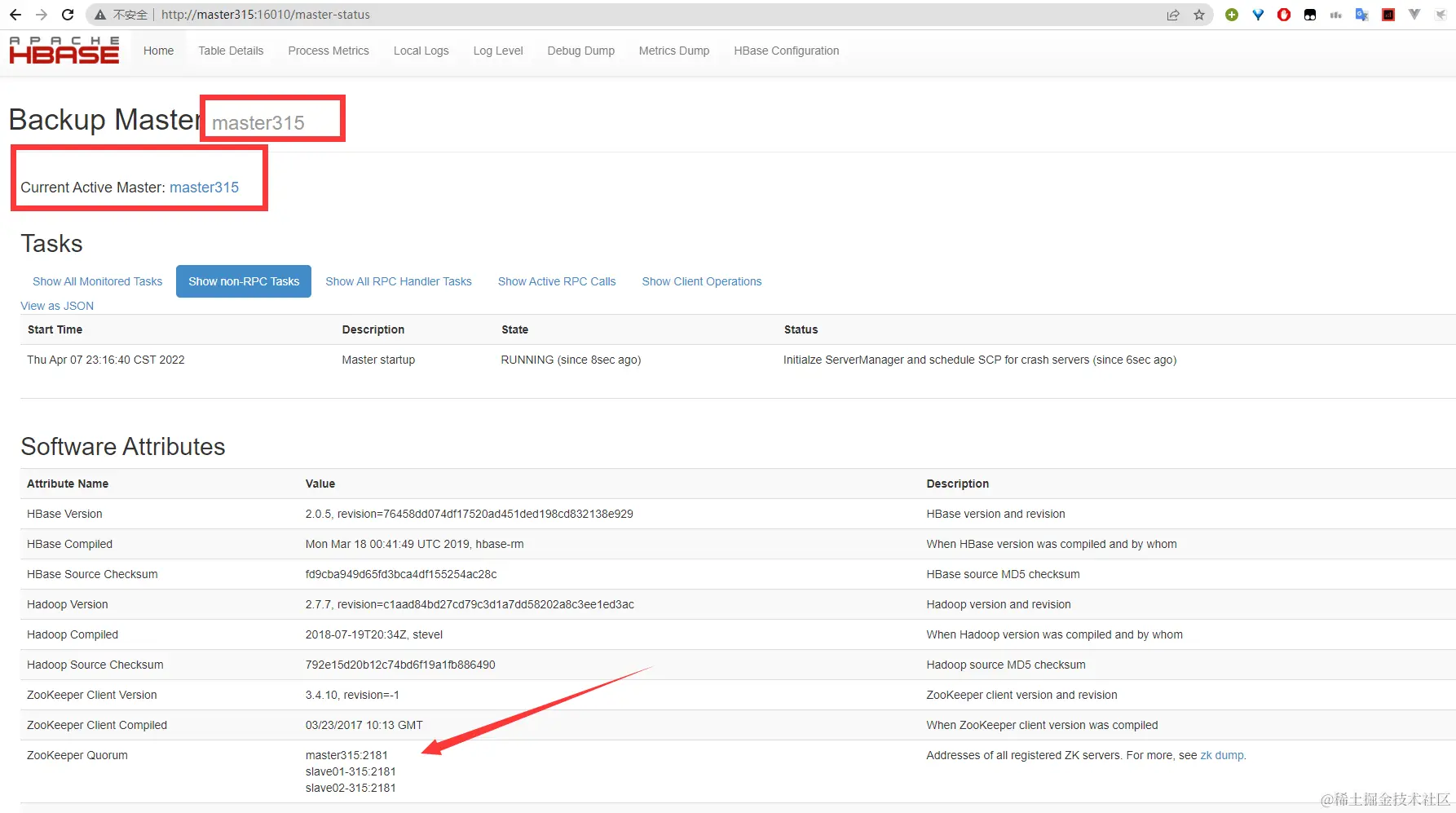Select Show Client Operations tab
This screenshot has height=813, width=1456.
[x=702, y=281]
